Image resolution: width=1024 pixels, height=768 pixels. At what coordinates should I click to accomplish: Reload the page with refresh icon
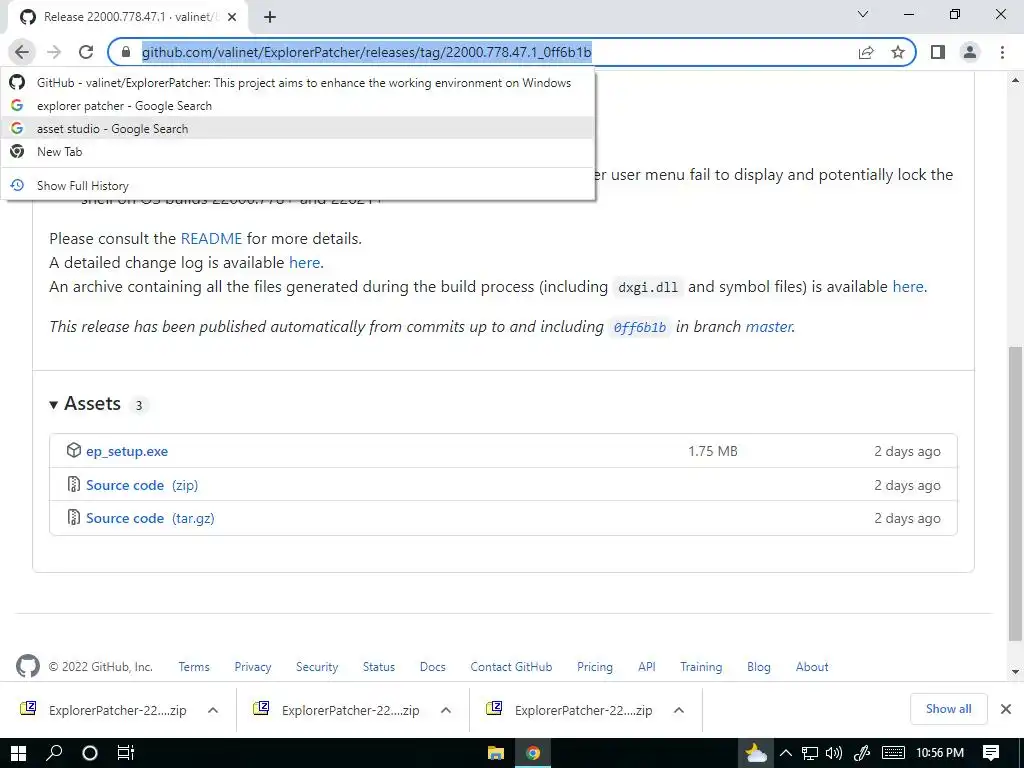86,52
